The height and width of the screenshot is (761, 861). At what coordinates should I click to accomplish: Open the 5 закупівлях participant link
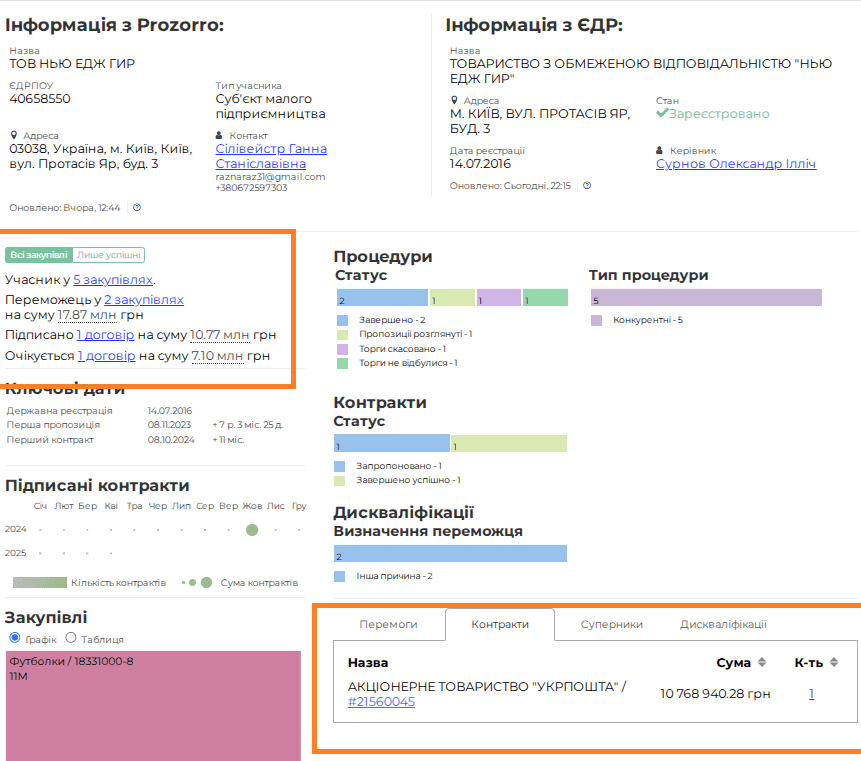tap(113, 280)
